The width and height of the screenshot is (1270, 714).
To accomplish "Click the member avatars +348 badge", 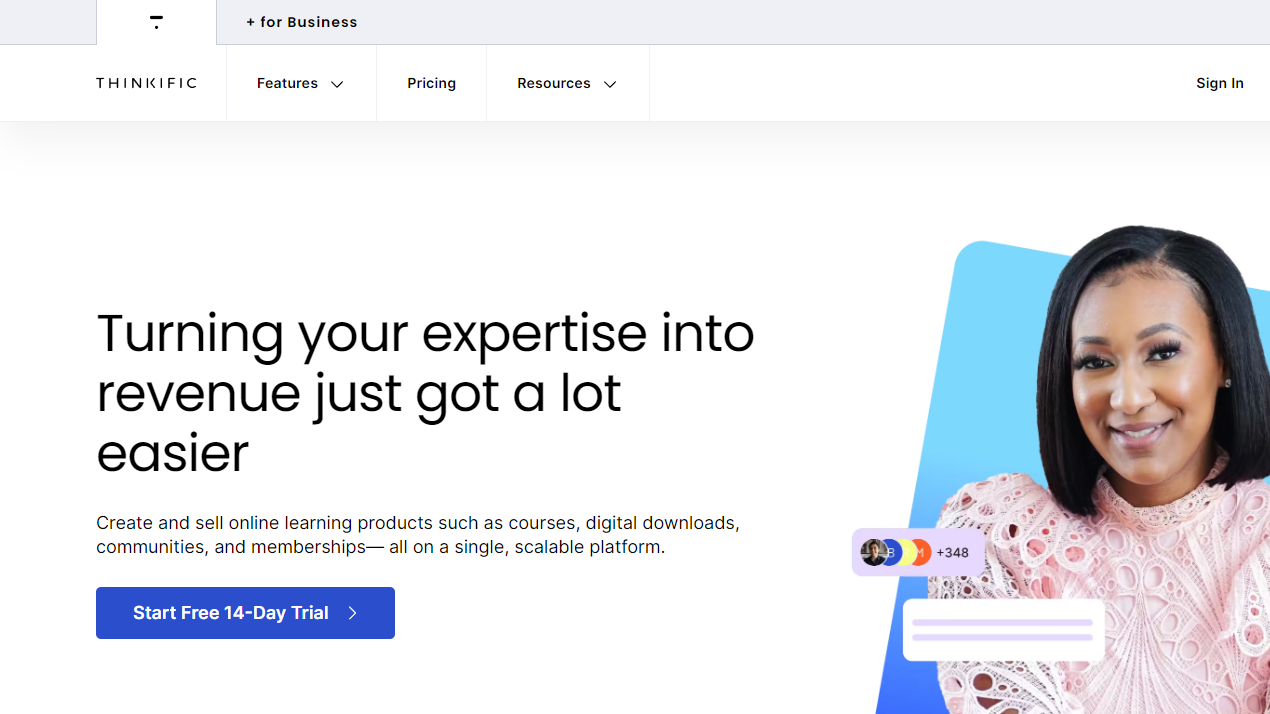I will [918, 552].
